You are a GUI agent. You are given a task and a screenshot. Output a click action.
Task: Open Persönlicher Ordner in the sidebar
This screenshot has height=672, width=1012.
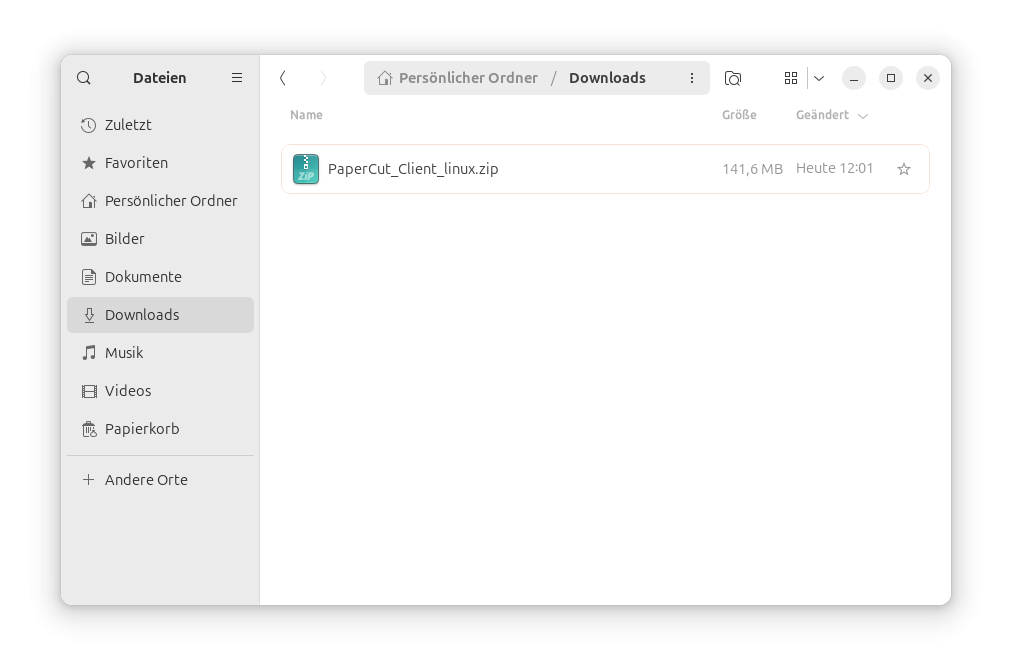(x=160, y=201)
